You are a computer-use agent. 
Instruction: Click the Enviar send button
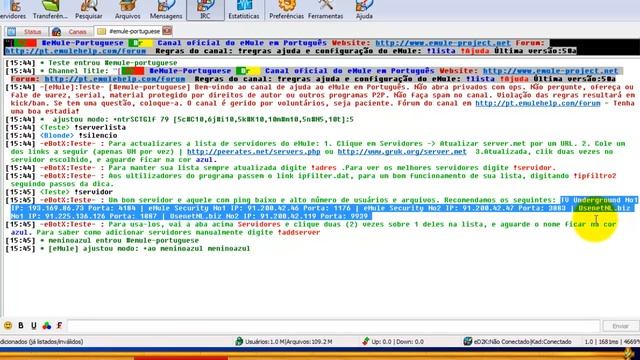pos(620,326)
